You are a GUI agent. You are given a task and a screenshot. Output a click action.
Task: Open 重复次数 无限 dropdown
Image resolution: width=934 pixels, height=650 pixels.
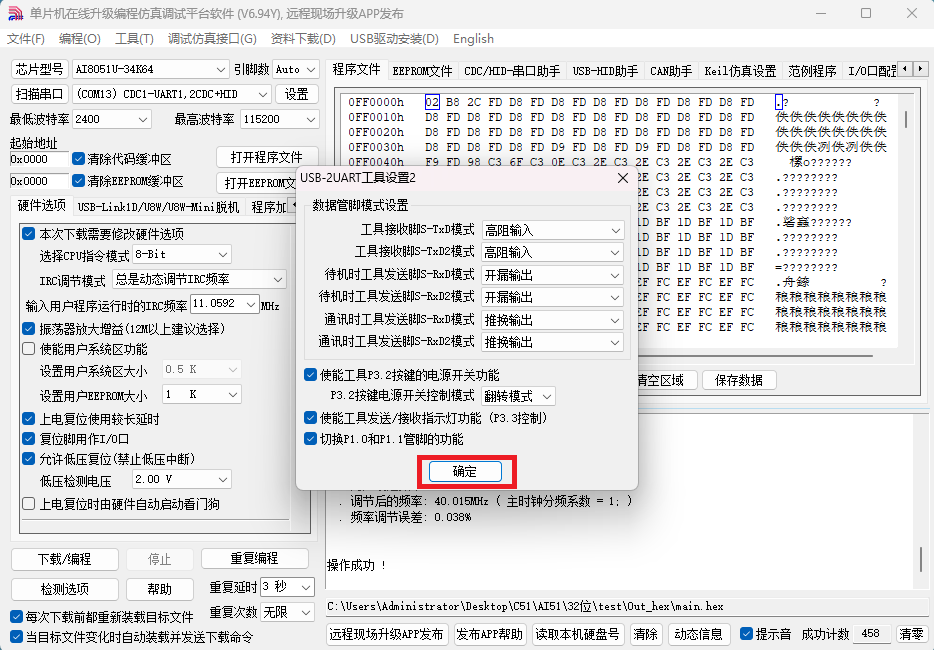pyautogui.click(x=287, y=612)
